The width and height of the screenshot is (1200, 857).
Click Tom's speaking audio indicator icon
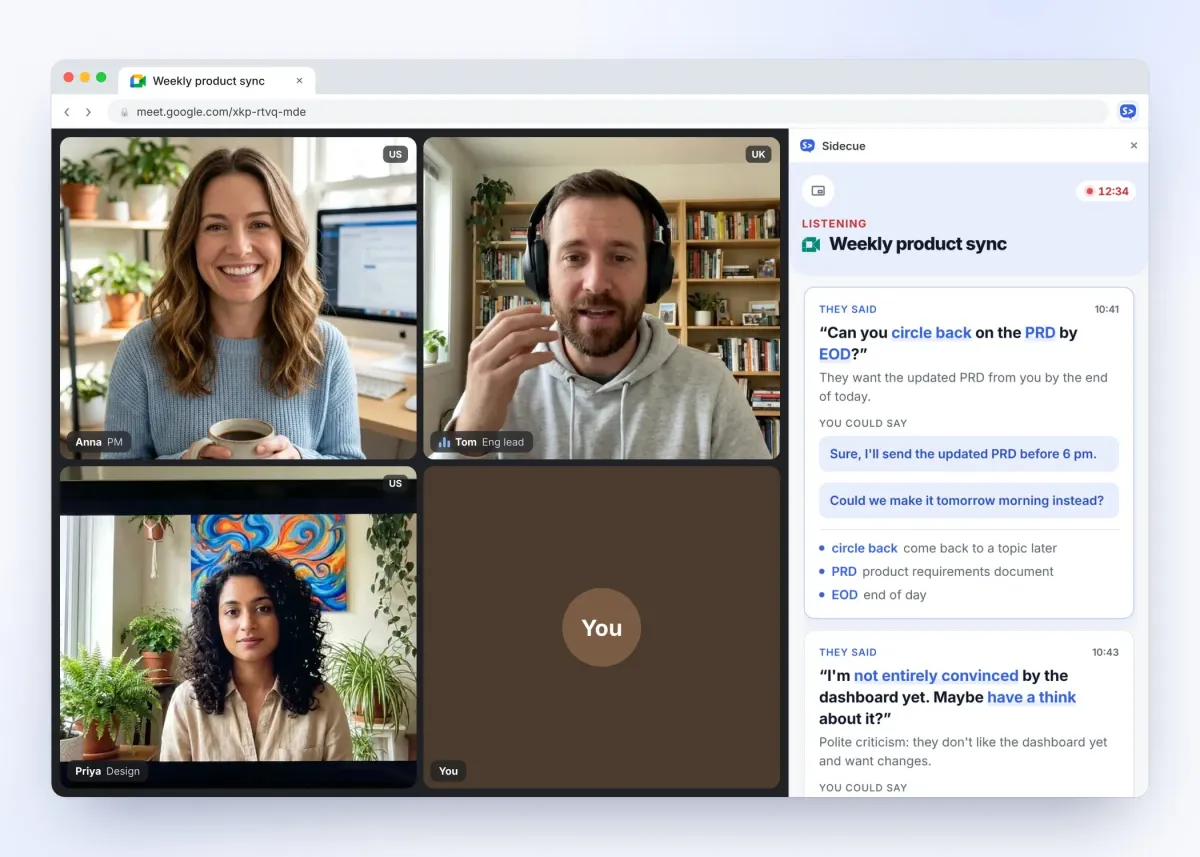444,442
